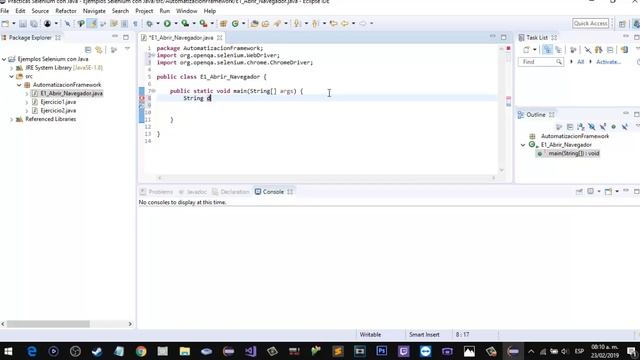
Task: Click the green Run toolbar button
Action: point(167,24)
